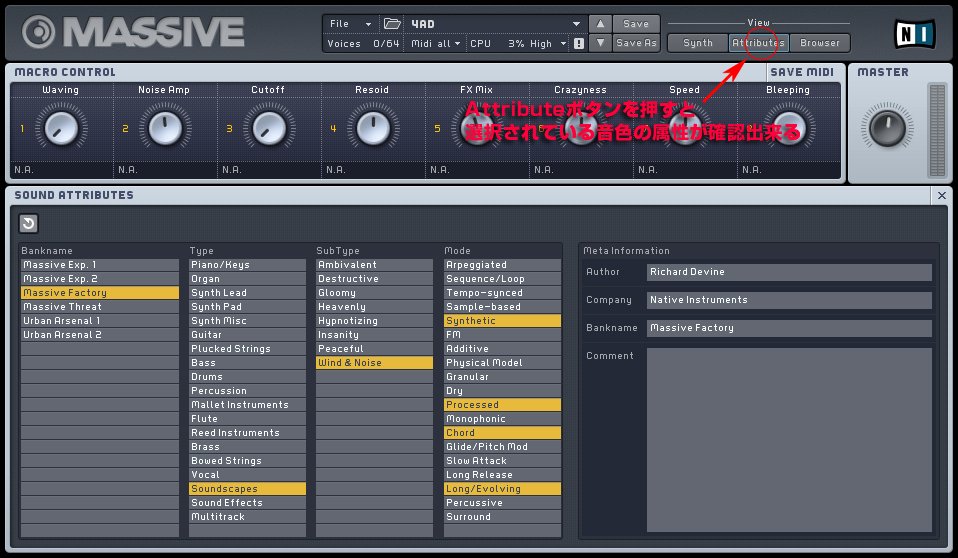Toggle the Hypnotizing subtype

(x=375, y=321)
